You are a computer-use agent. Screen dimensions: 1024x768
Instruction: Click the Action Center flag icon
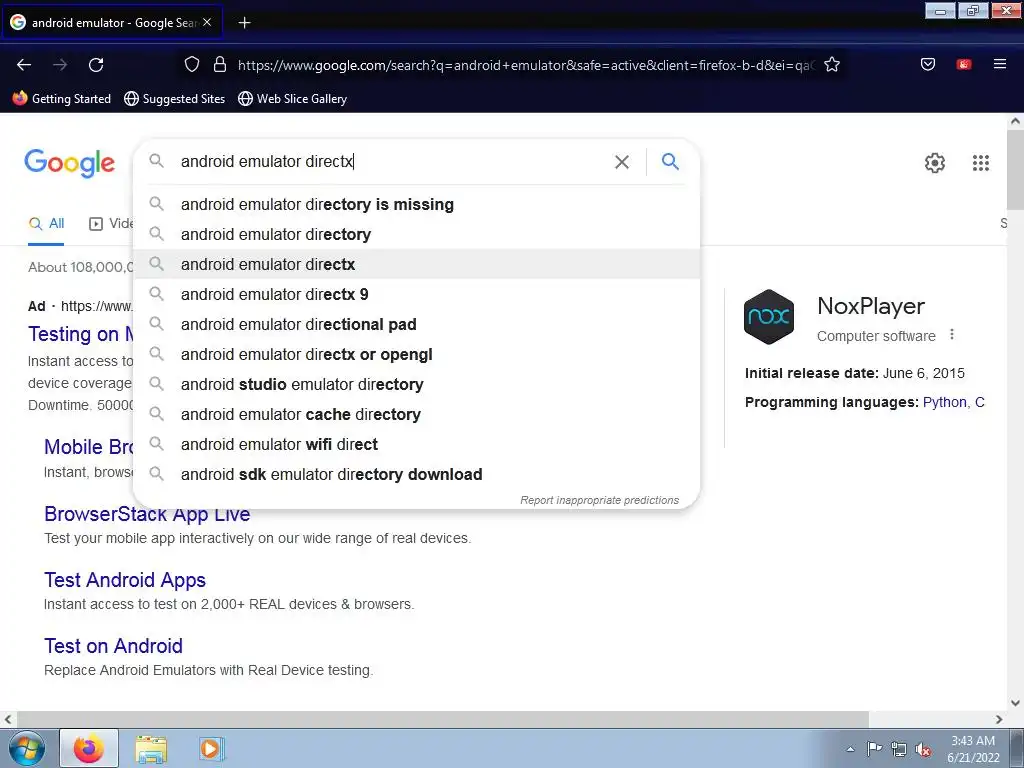pos(874,749)
